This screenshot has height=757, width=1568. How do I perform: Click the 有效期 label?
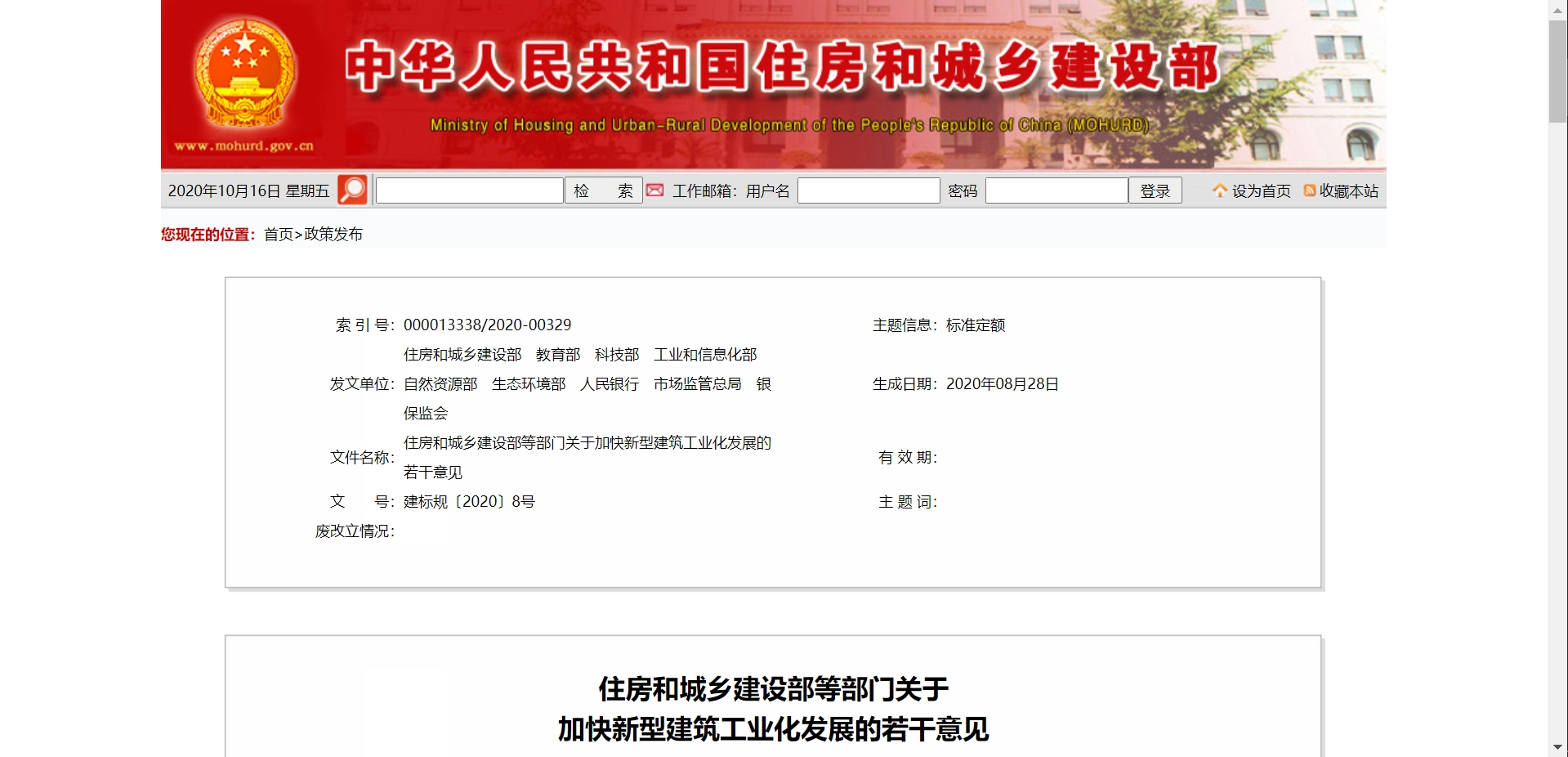pyautogui.click(x=908, y=458)
